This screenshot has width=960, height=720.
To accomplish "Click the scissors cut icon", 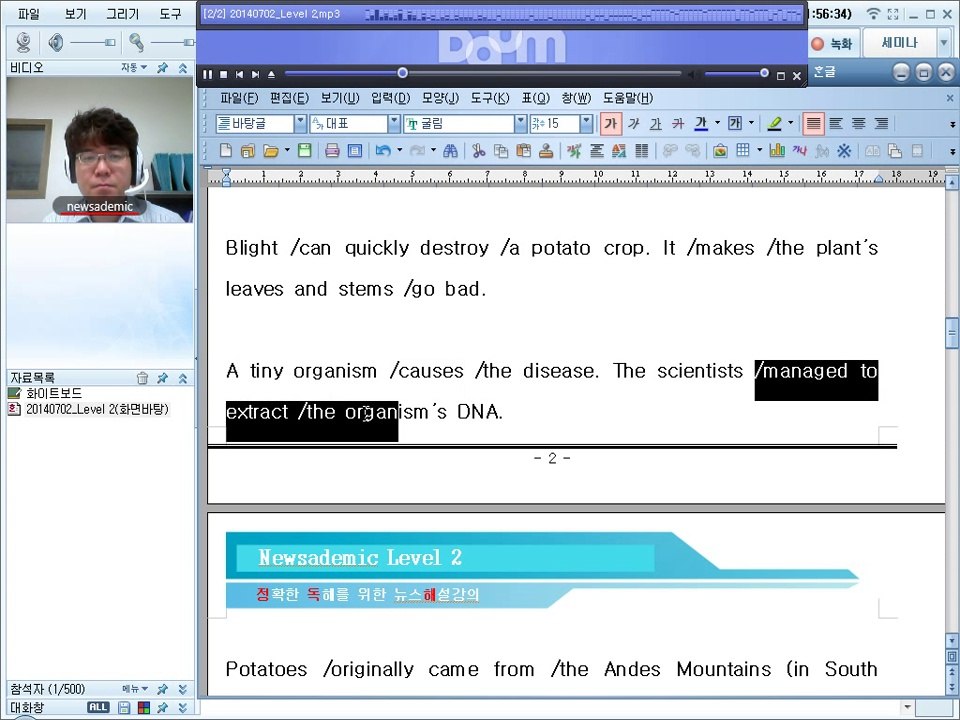I will [479, 151].
